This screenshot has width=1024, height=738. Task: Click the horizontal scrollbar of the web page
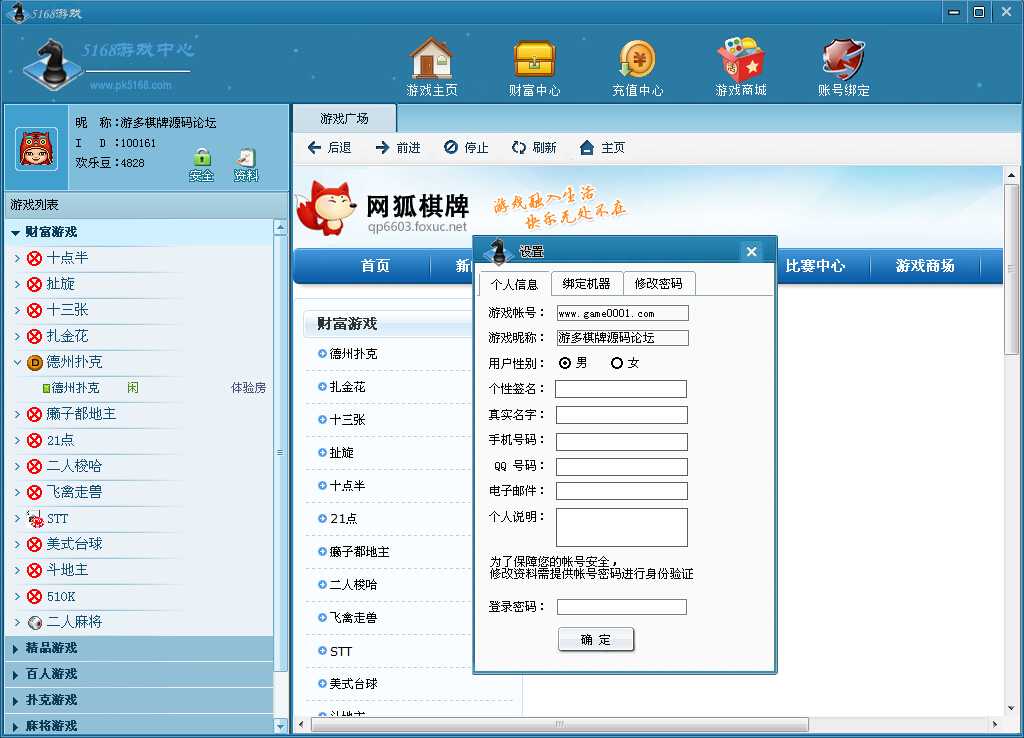click(x=560, y=724)
